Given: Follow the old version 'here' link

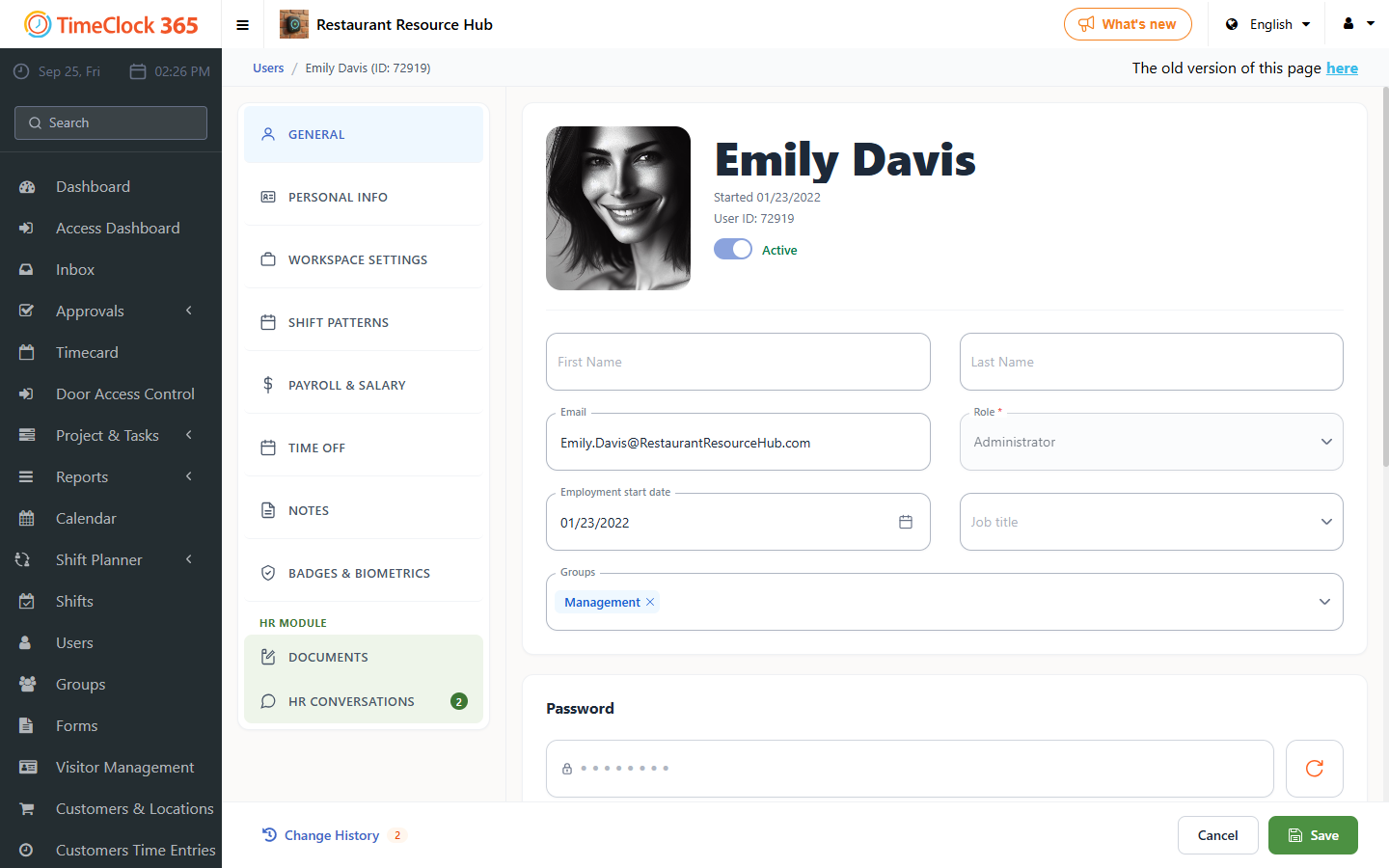Looking at the screenshot, I should [x=1342, y=68].
